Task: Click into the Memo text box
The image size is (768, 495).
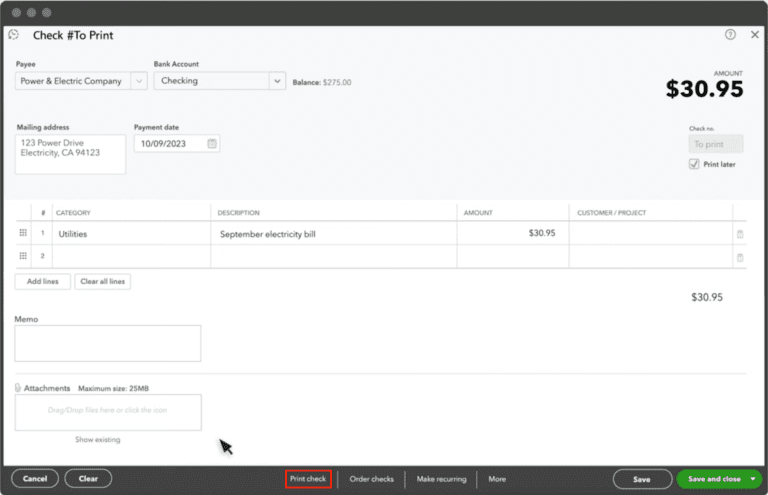Action: (108, 343)
